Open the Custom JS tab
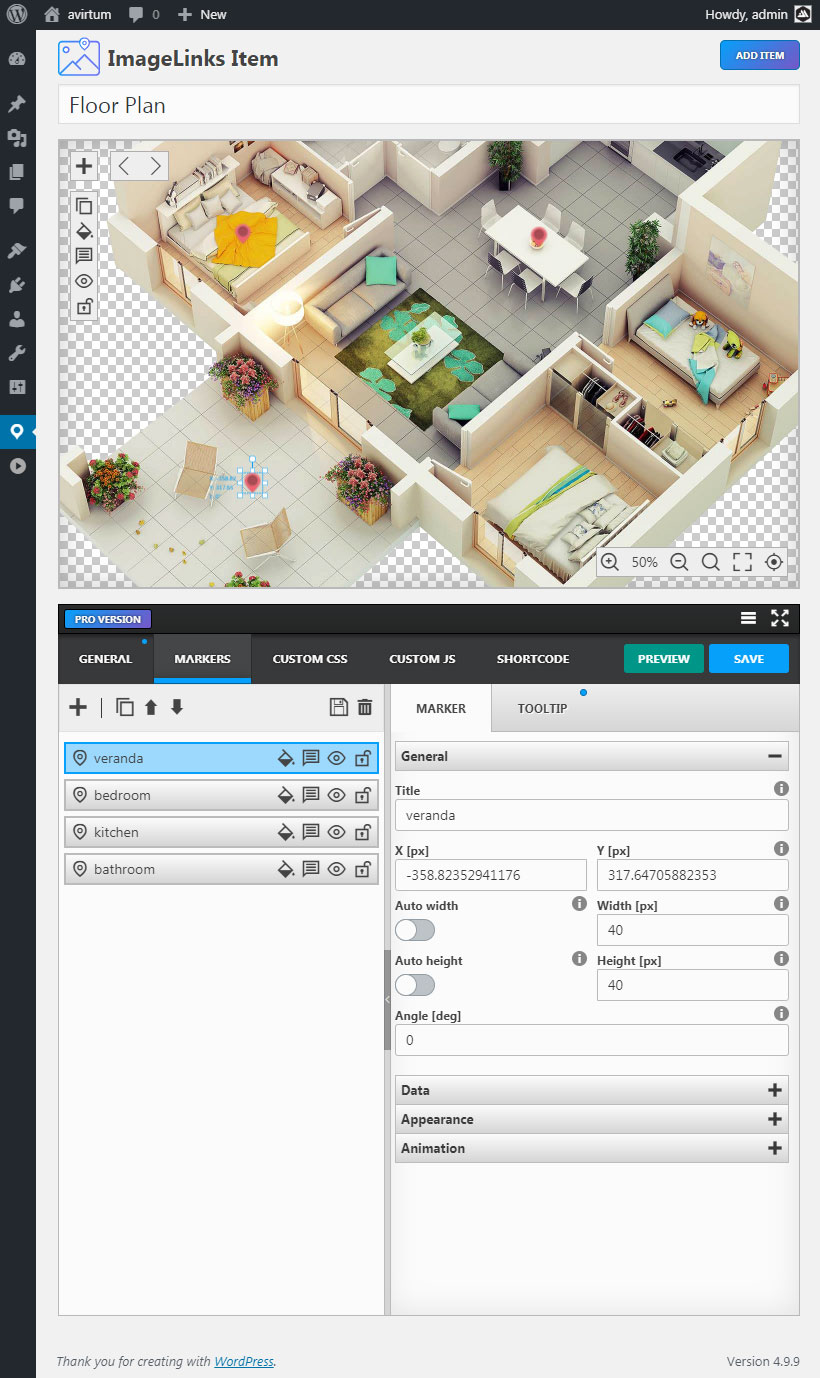Viewport: 820px width, 1378px height. 422,659
